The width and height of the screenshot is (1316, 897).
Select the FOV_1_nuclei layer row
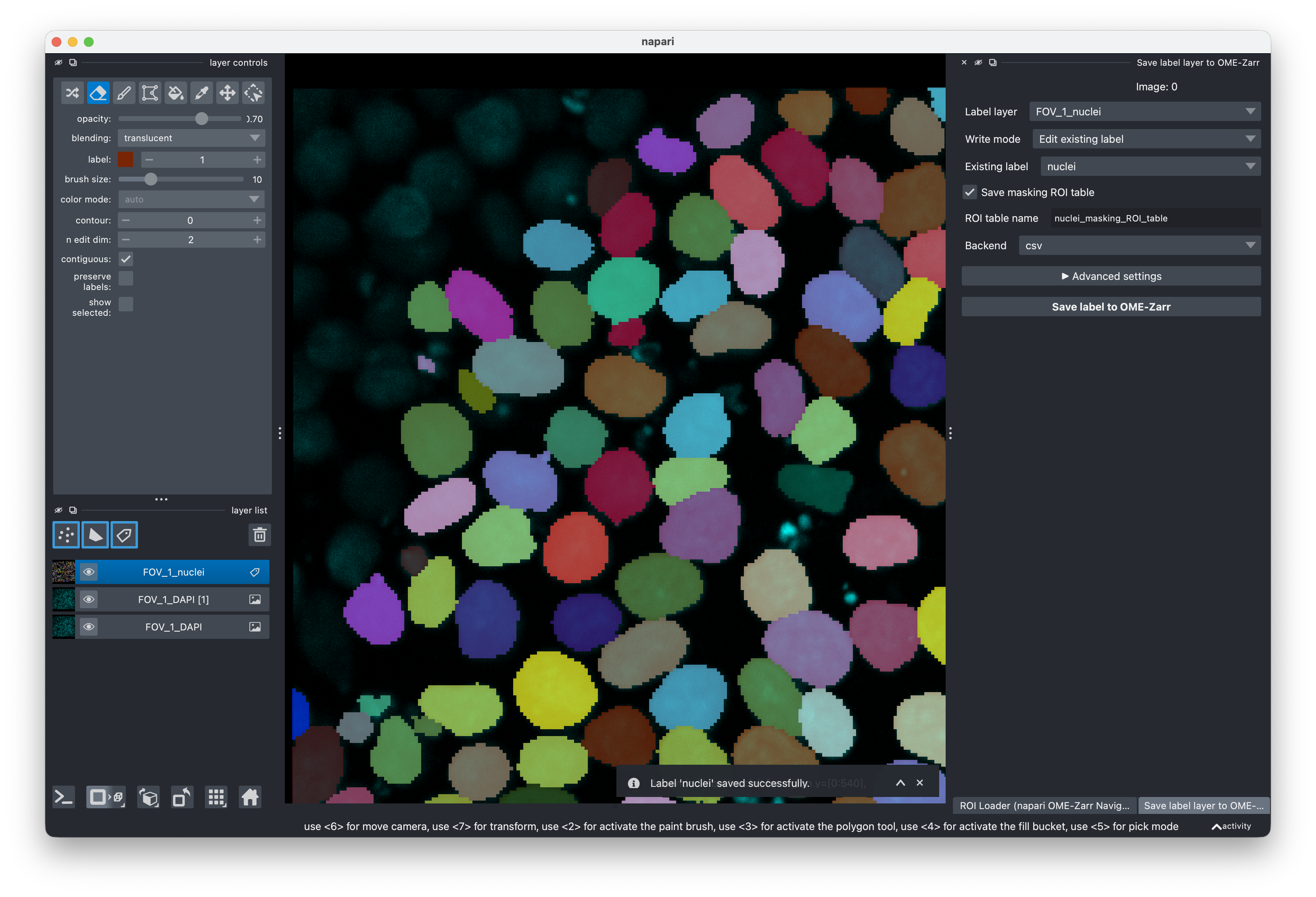click(161, 572)
